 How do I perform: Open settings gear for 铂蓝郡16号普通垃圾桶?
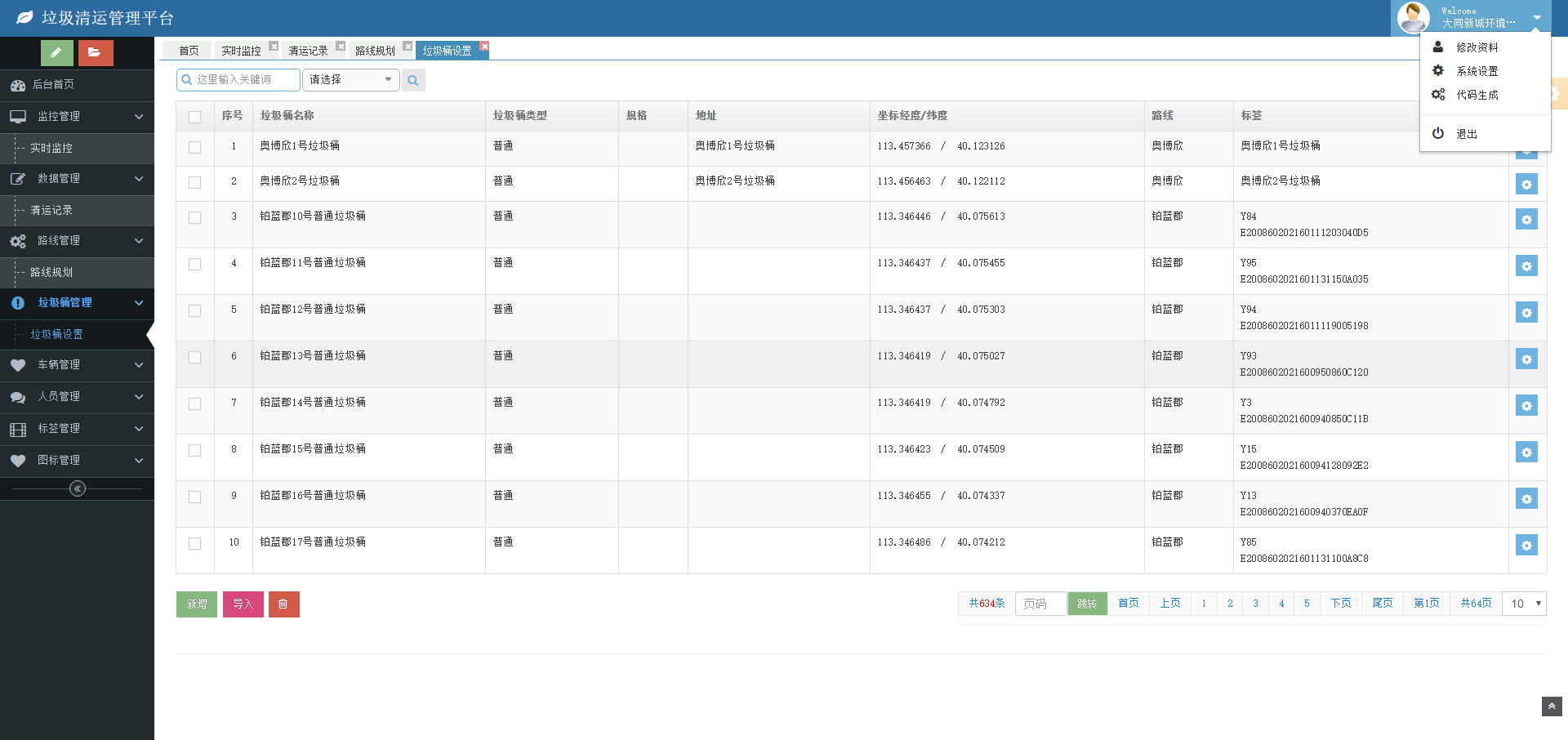point(1526,498)
